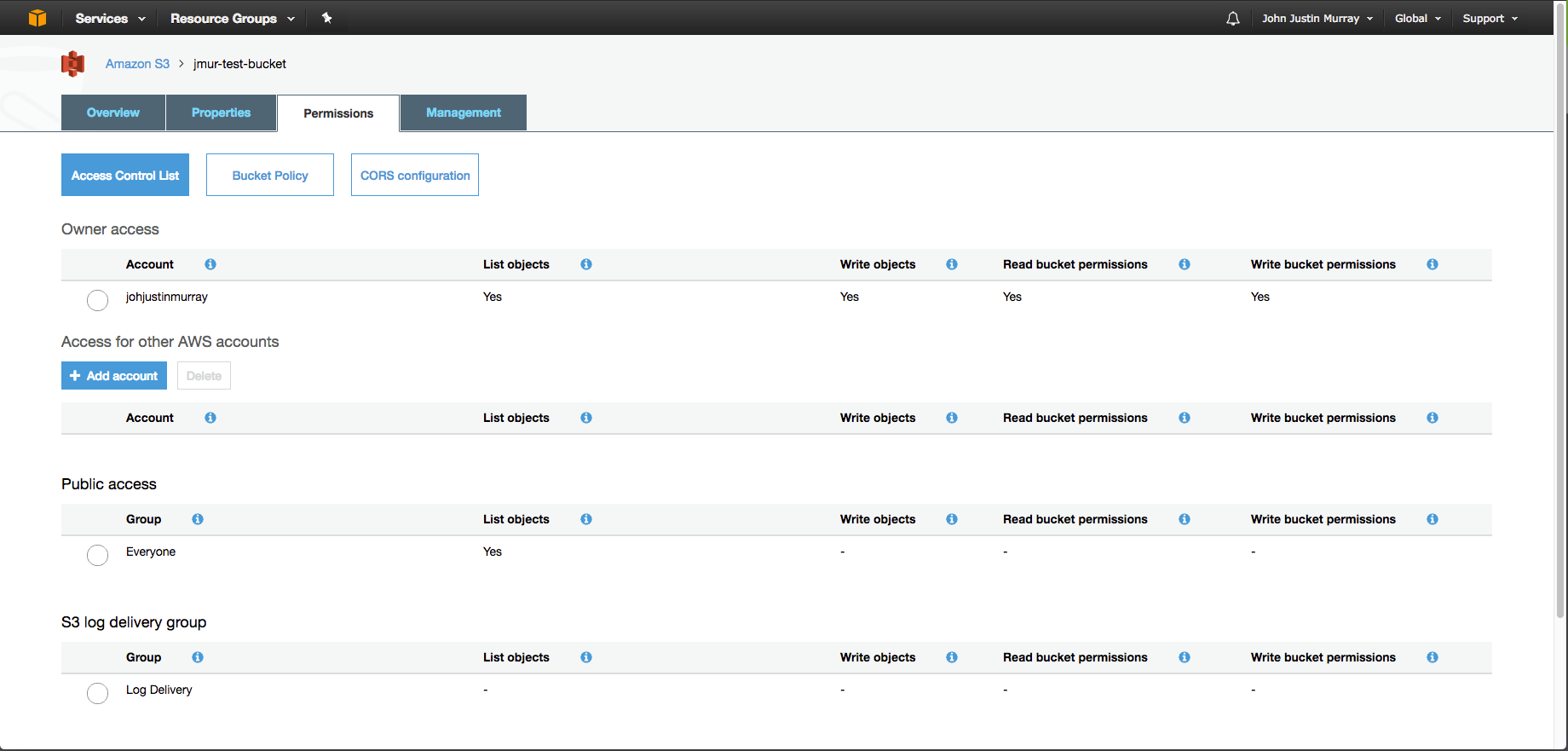The image size is (1568, 751).
Task: Show info for Read bucket permissions under Public access
Action: (1185, 519)
